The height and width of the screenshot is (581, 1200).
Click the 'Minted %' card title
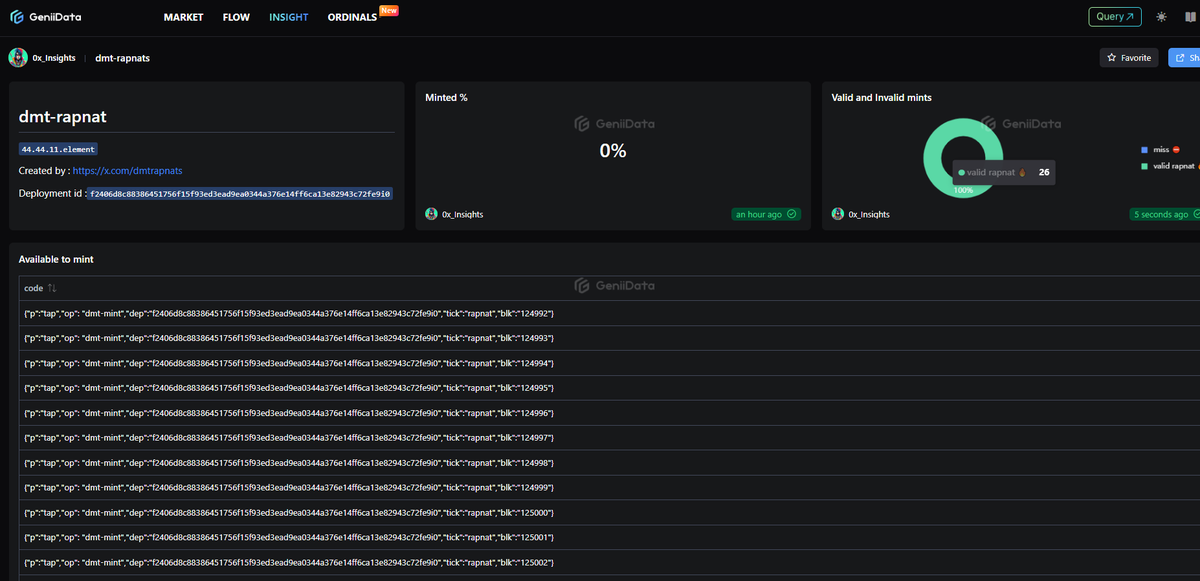tap(446, 97)
